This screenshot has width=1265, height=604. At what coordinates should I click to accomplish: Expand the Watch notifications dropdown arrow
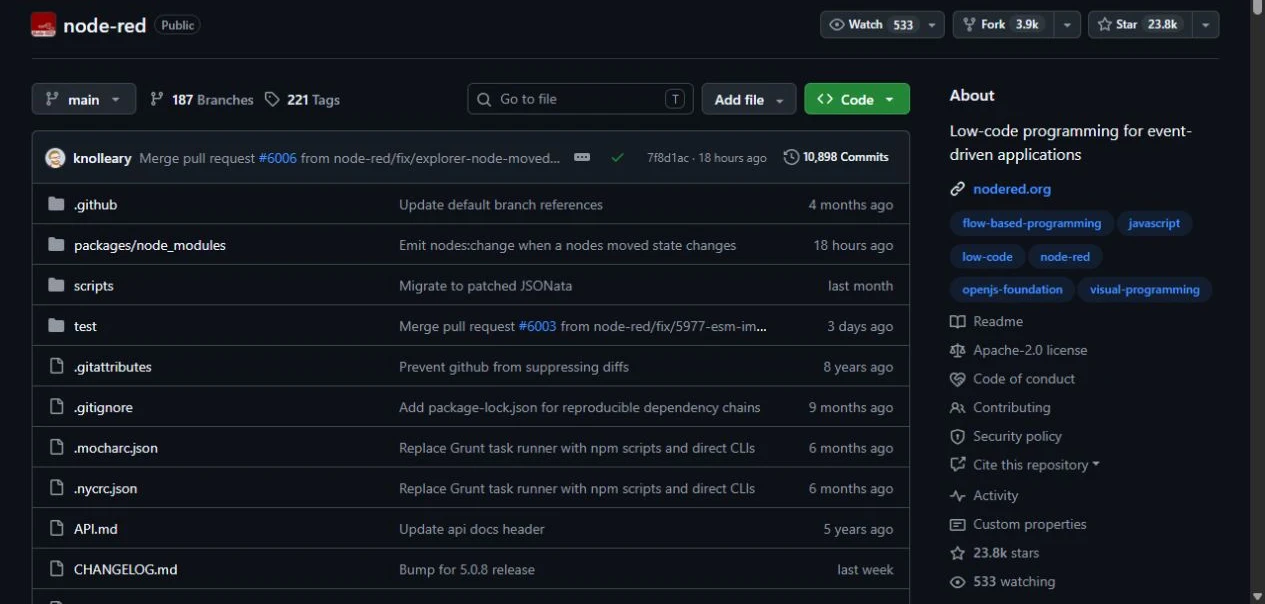click(x=932, y=25)
